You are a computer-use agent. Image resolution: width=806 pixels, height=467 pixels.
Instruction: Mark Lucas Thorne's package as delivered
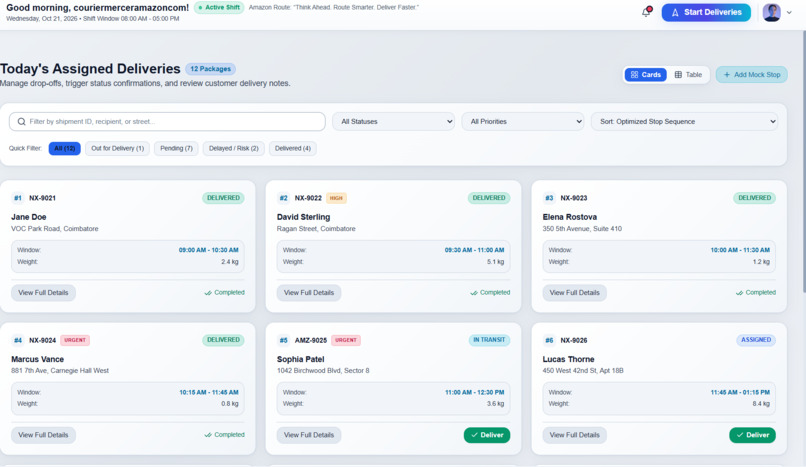click(753, 435)
